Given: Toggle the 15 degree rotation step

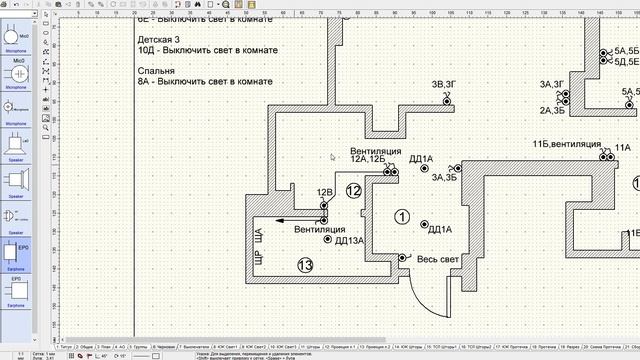Looking at the screenshot, I should pyautogui.click(x=120, y=356).
